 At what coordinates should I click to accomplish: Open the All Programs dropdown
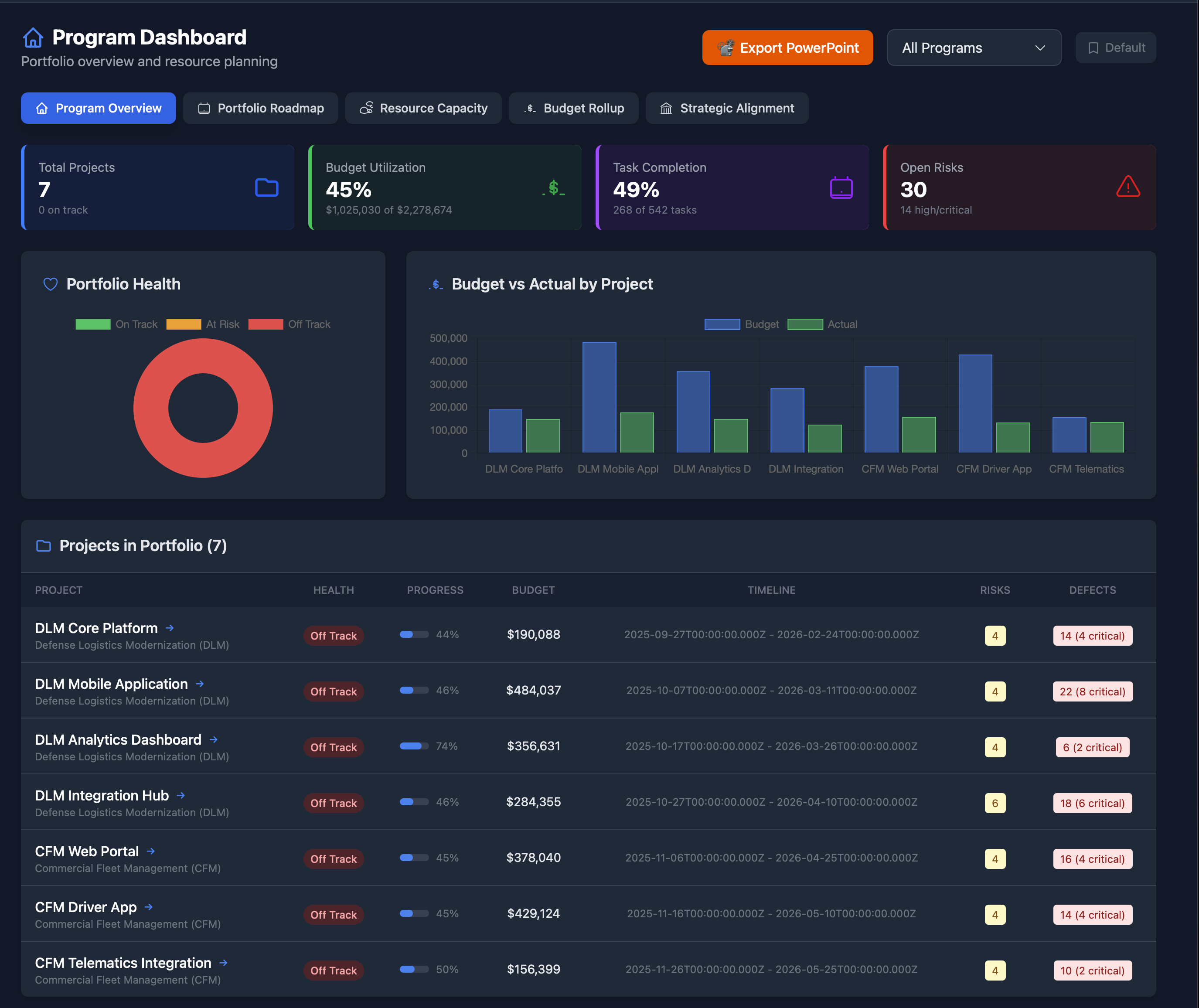(x=973, y=48)
